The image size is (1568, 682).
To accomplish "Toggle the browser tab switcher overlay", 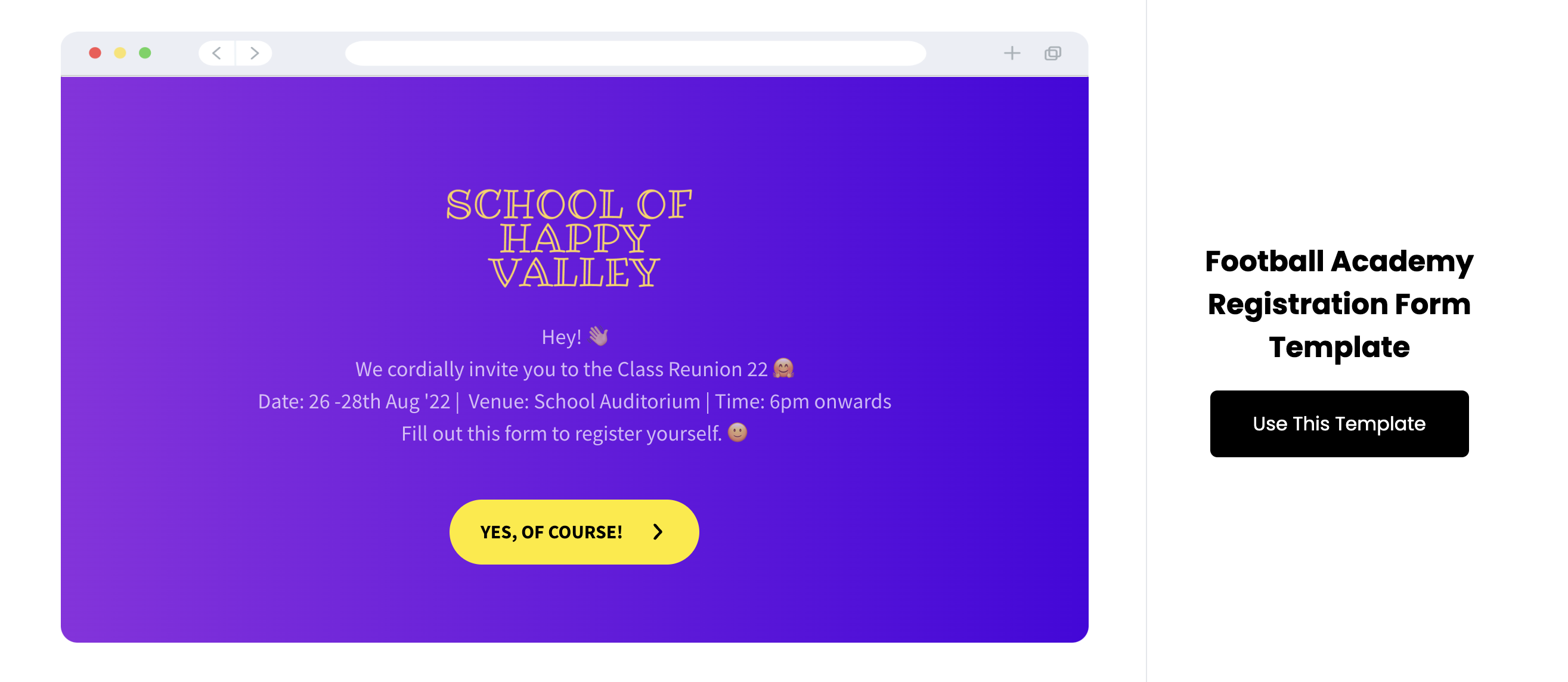I will [x=1051, y=53].
